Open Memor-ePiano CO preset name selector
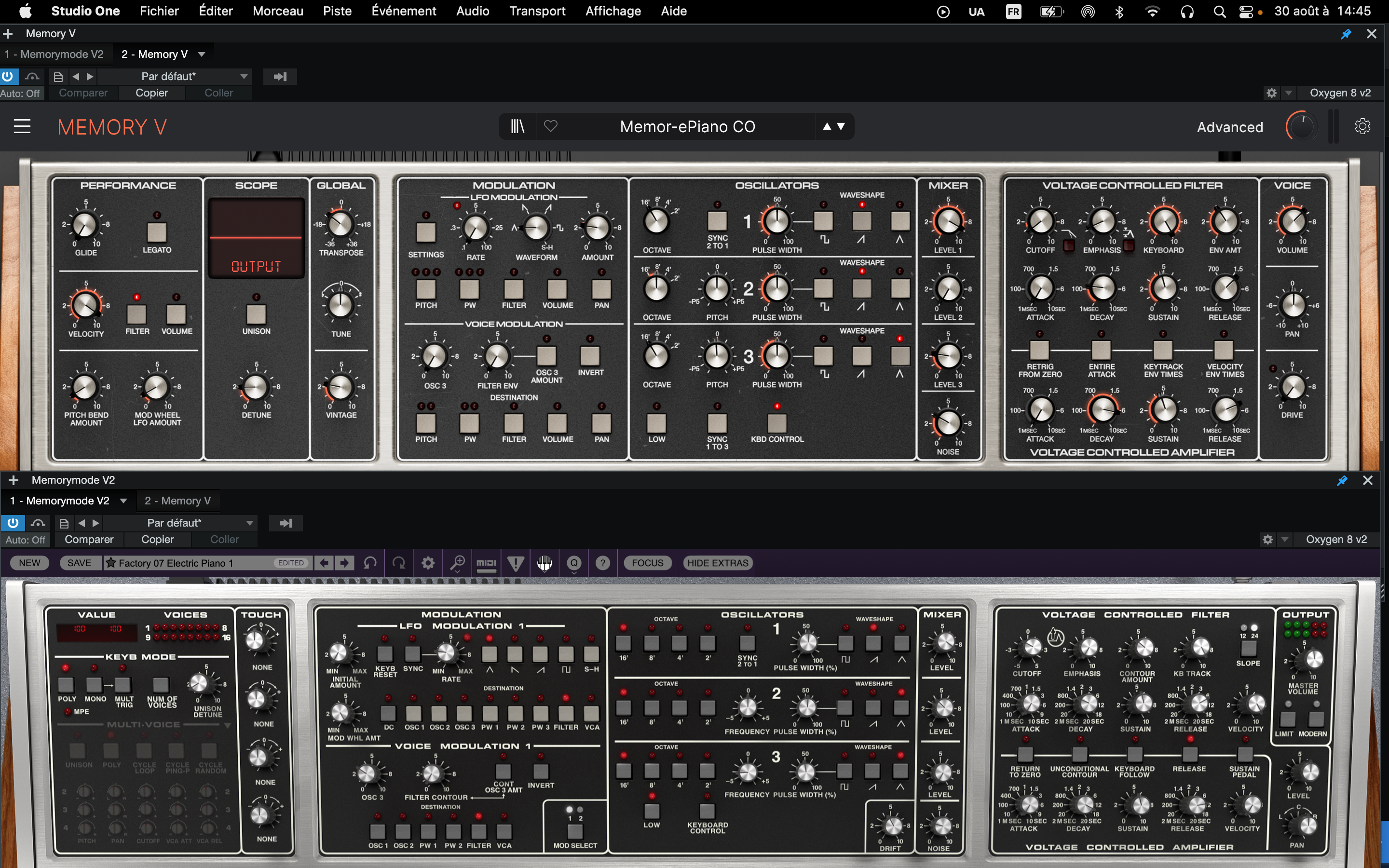Viewport: 1389px width, 868px height. click(x=688, y=126)
